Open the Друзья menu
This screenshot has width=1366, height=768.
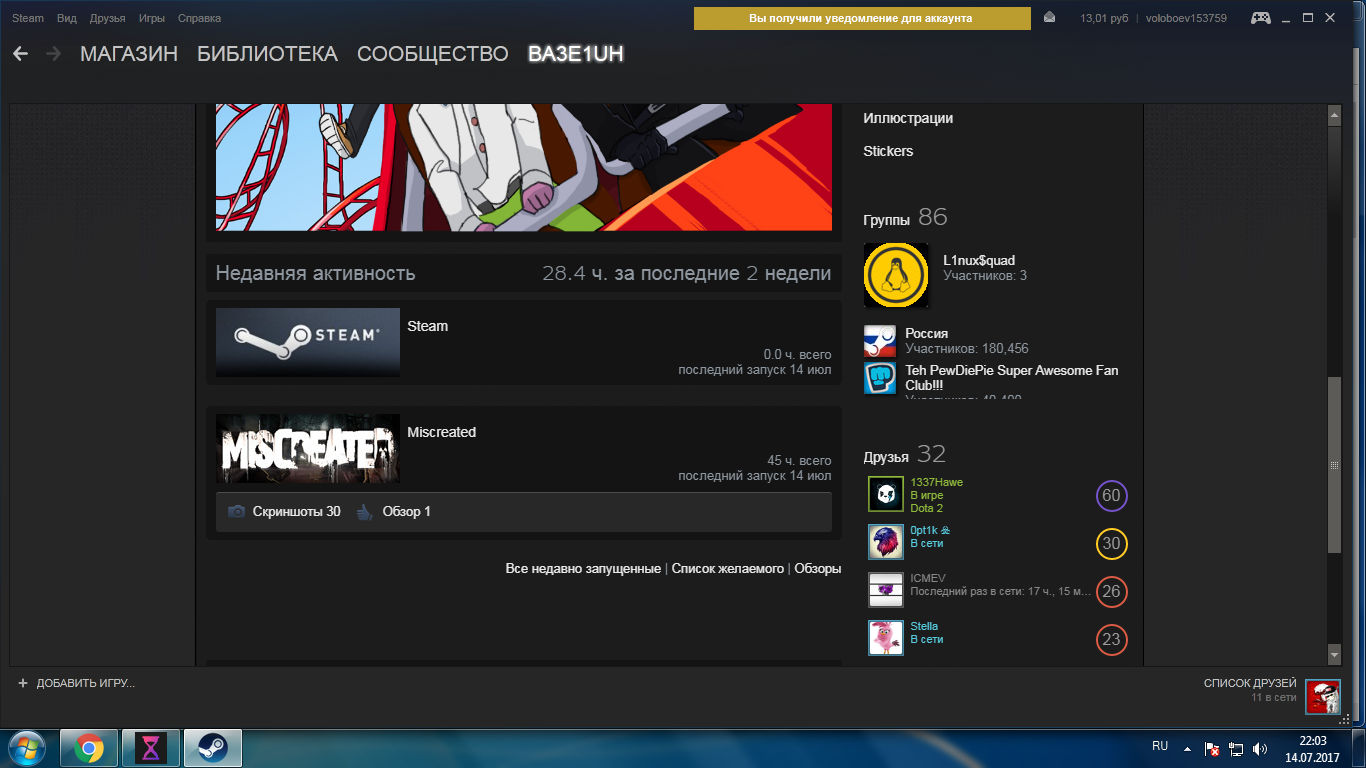click(x=107, y=18)
